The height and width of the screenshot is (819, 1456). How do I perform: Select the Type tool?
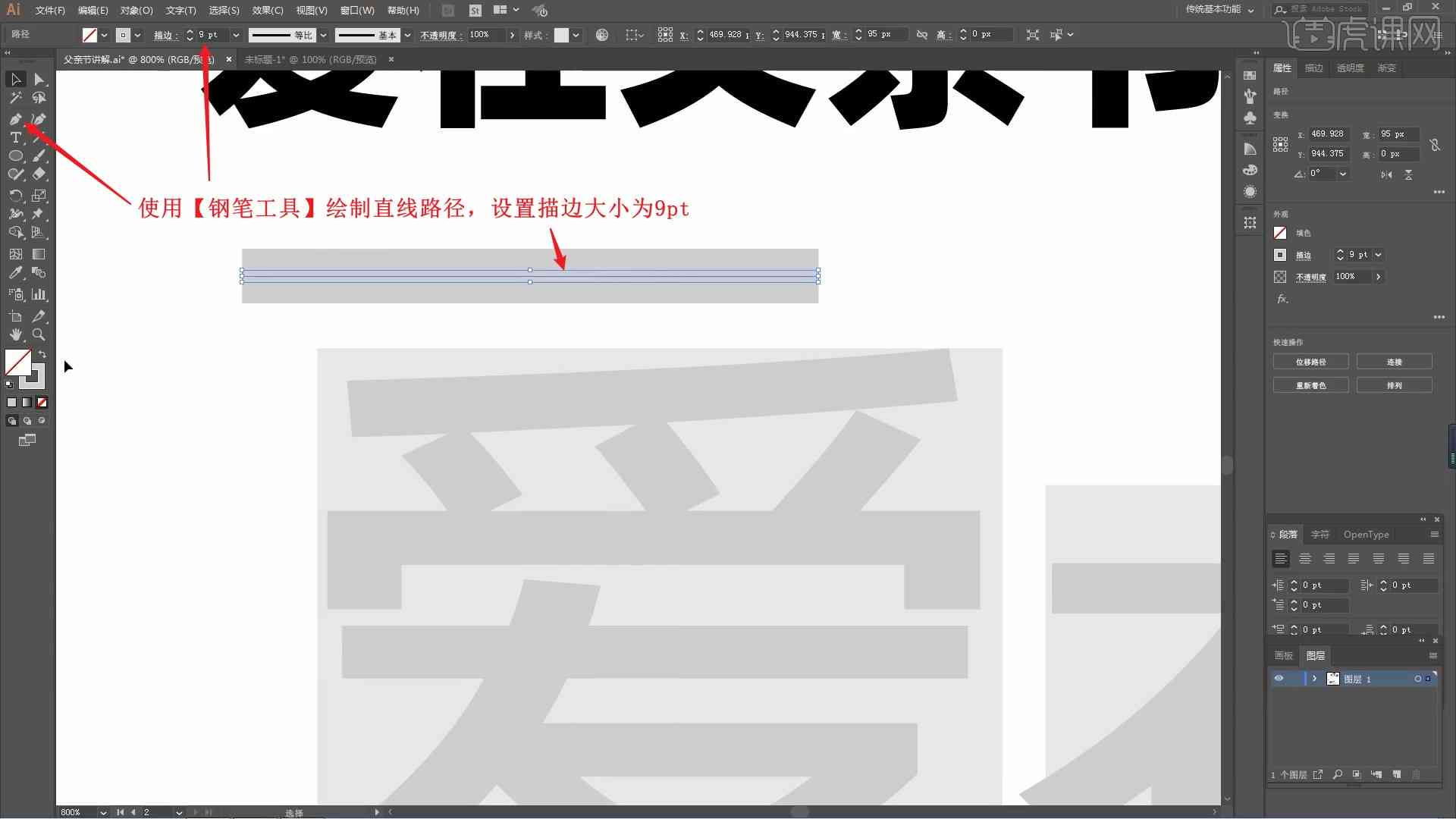15,137
